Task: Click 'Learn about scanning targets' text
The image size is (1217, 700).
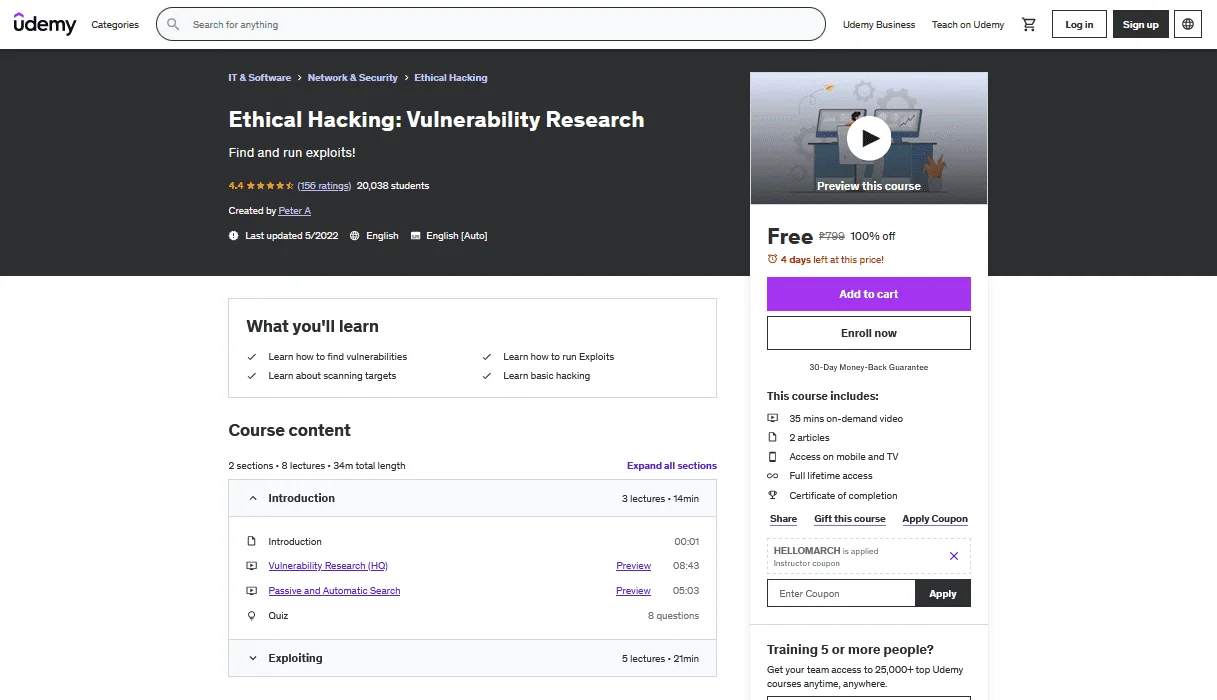Action: pyautogui.click(x=332, y=376)
